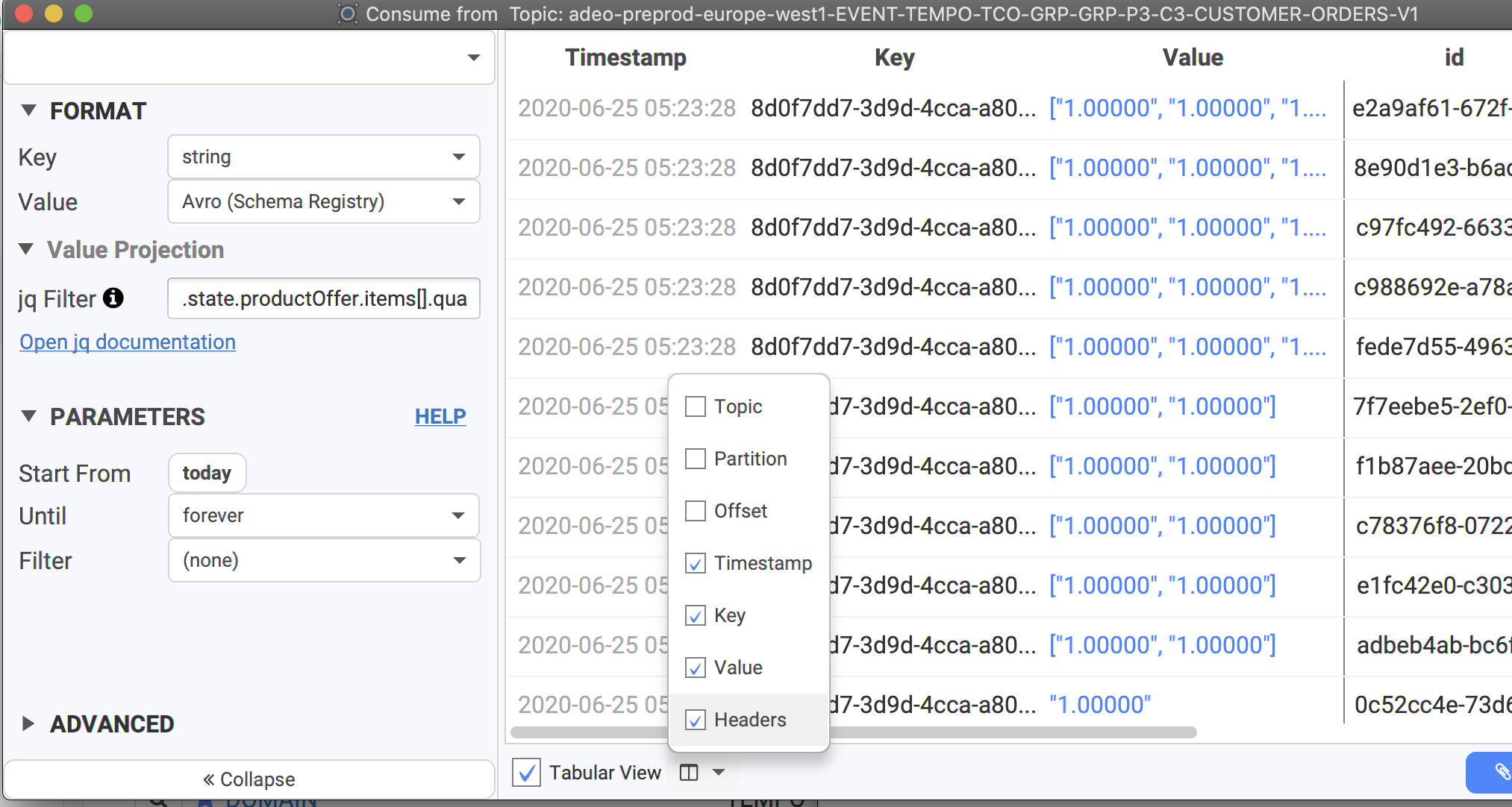Click the jq Filter info icon
Image resolution: width=1512 pixels, height=807 pixels.
[x=113, y=298]
